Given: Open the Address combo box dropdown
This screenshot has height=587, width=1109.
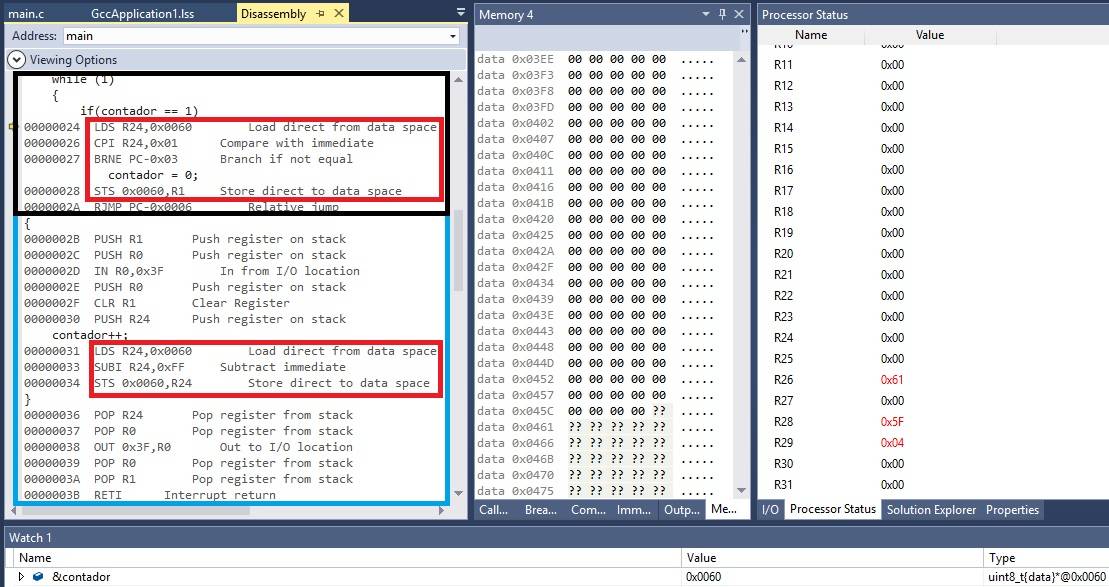Looking at the screenshot, I should 453,37.
